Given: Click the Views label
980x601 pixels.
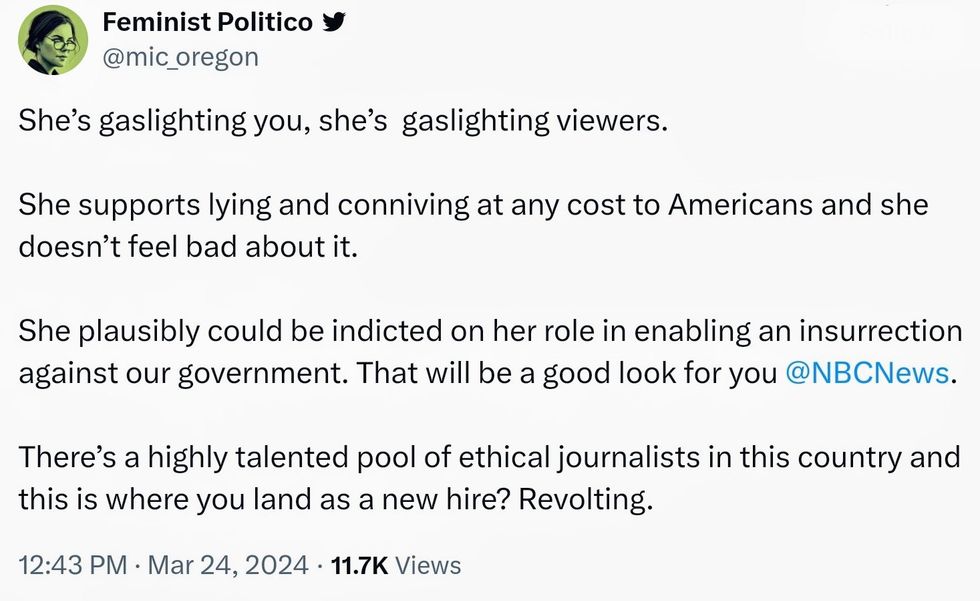Looking at the screenshot, I should pos(429,565).
